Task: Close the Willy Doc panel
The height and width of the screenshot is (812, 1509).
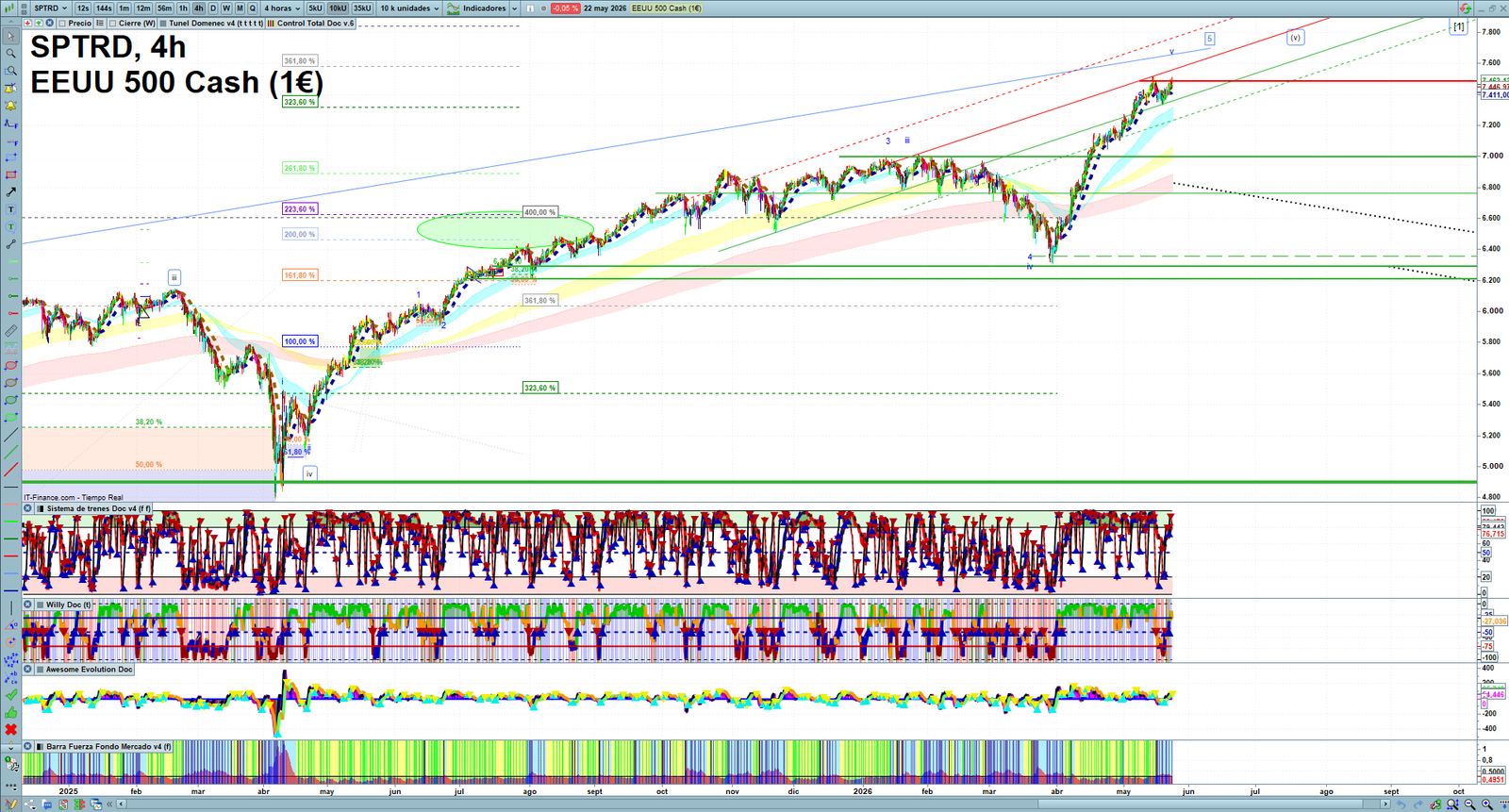Action: pyautogui.click(x=28, y=605)
